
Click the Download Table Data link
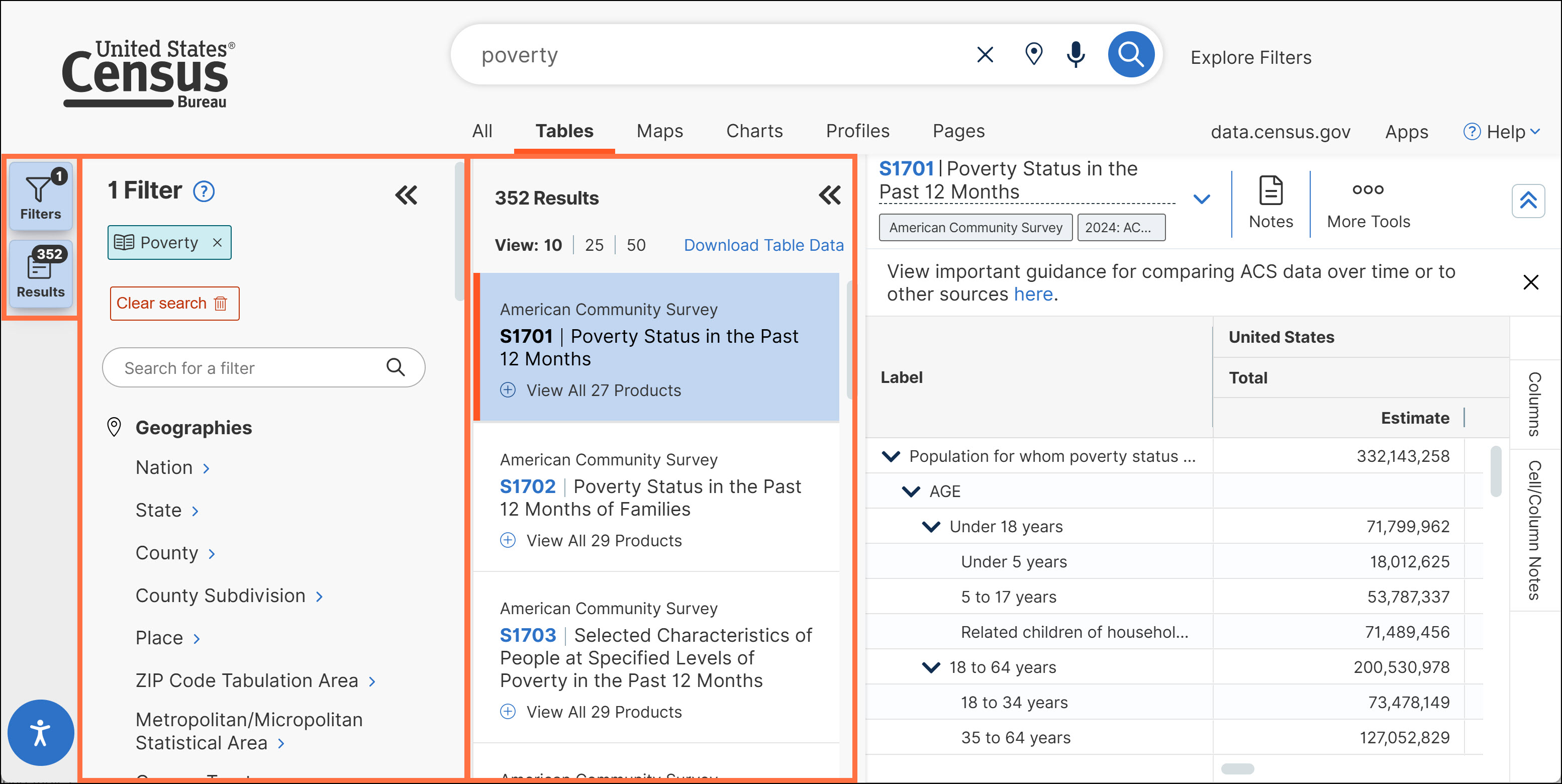pyautogui.click(x=763, y=245)
